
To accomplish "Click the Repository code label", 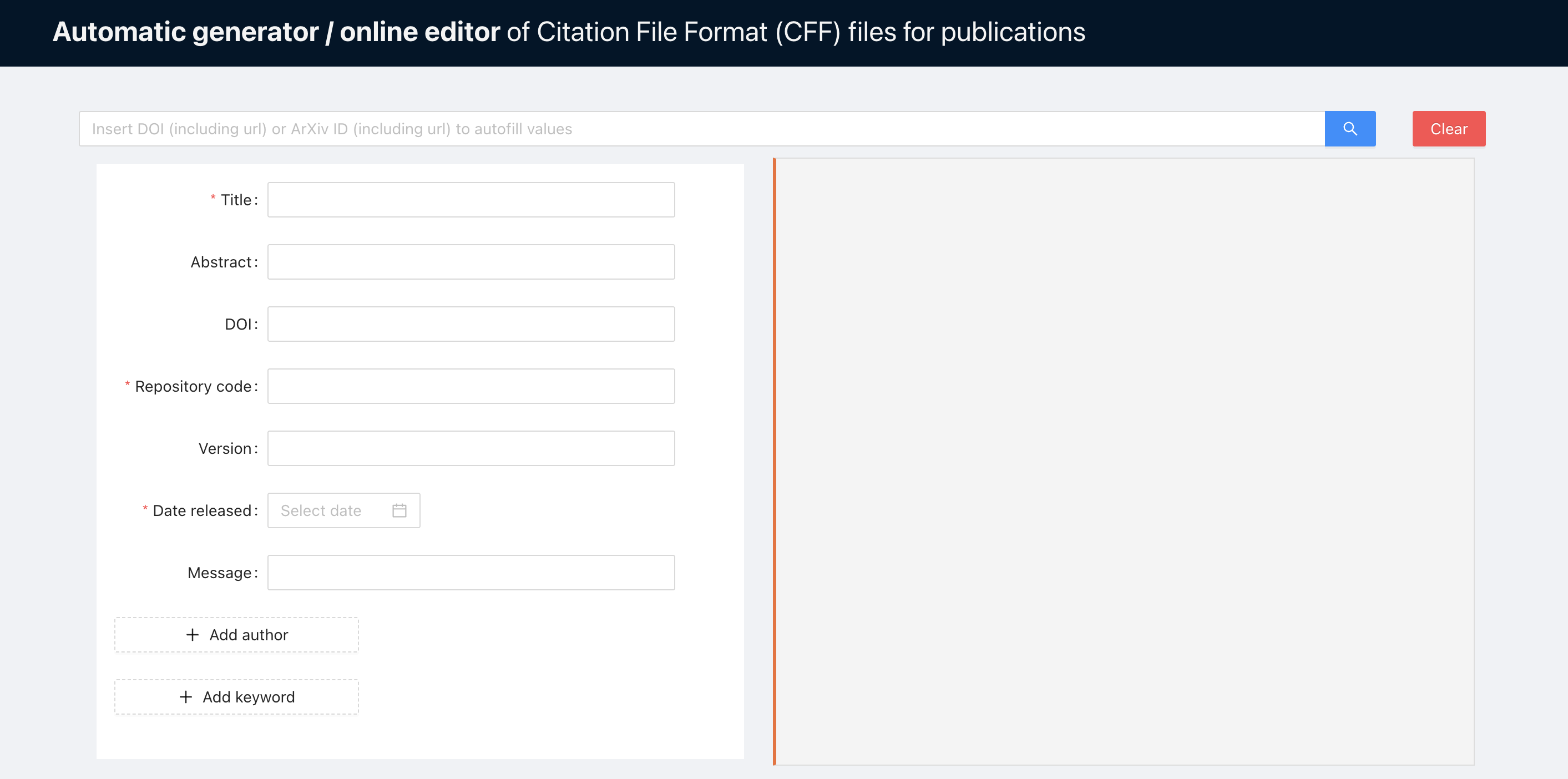I will point(194,386).
